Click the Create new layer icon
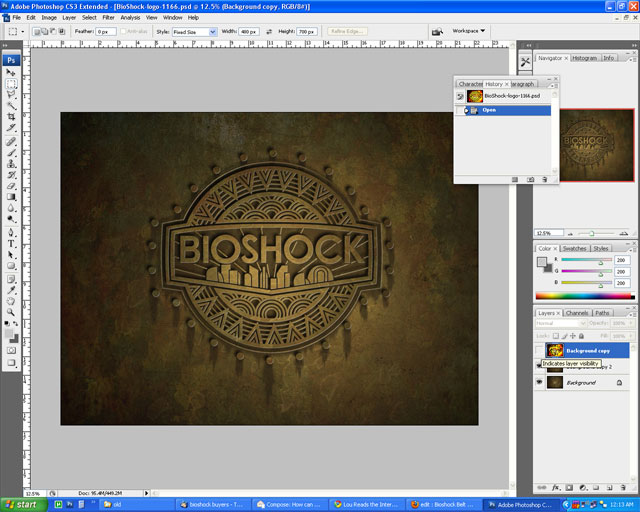This screenshot has height=512, width=640. click(609, 488)
